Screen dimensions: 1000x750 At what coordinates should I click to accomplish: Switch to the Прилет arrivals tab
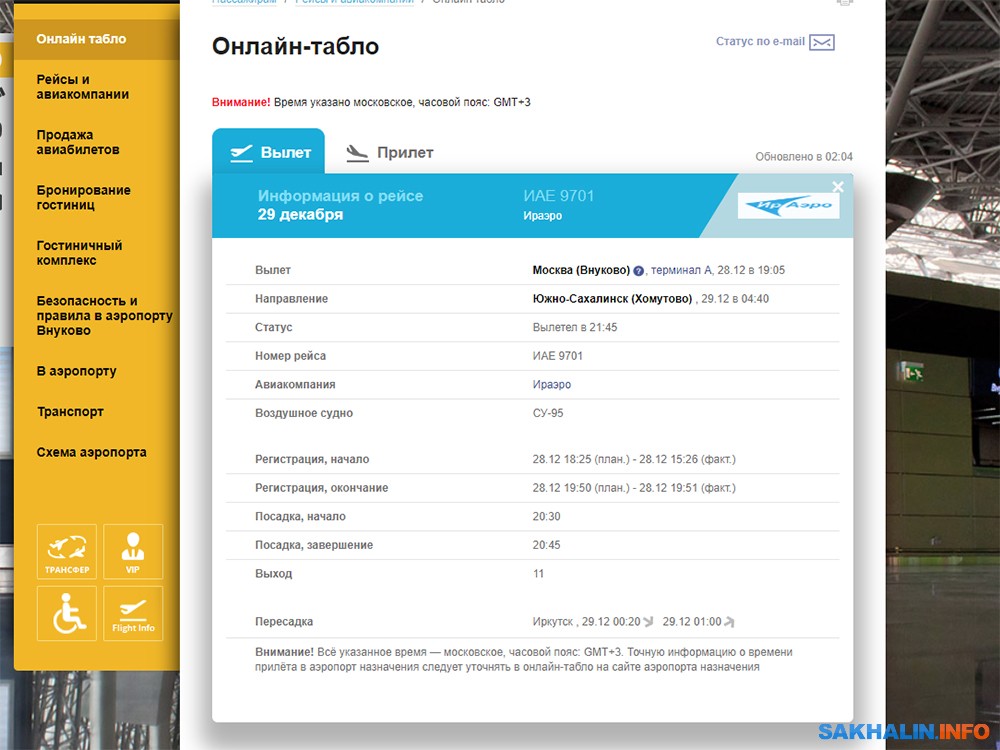pyautogui.click(x=390, y=153)
